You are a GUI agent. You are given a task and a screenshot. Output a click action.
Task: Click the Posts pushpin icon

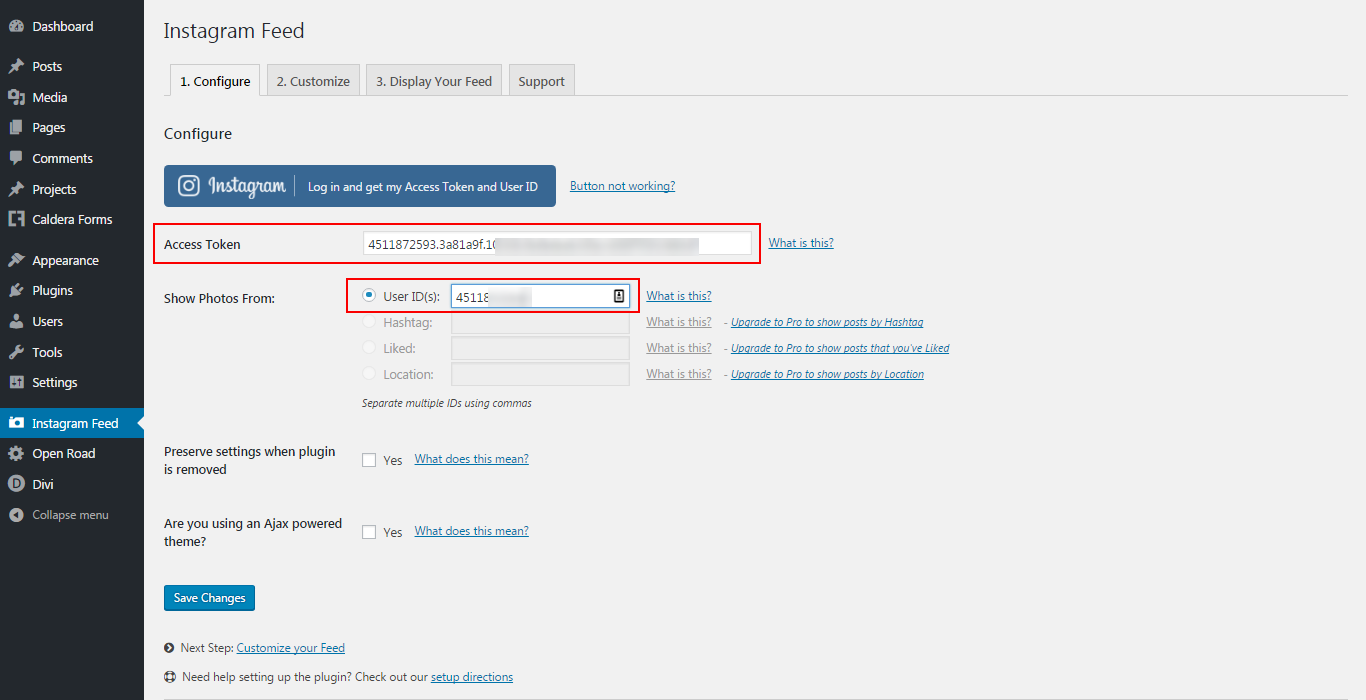click(x=16, y=67)
